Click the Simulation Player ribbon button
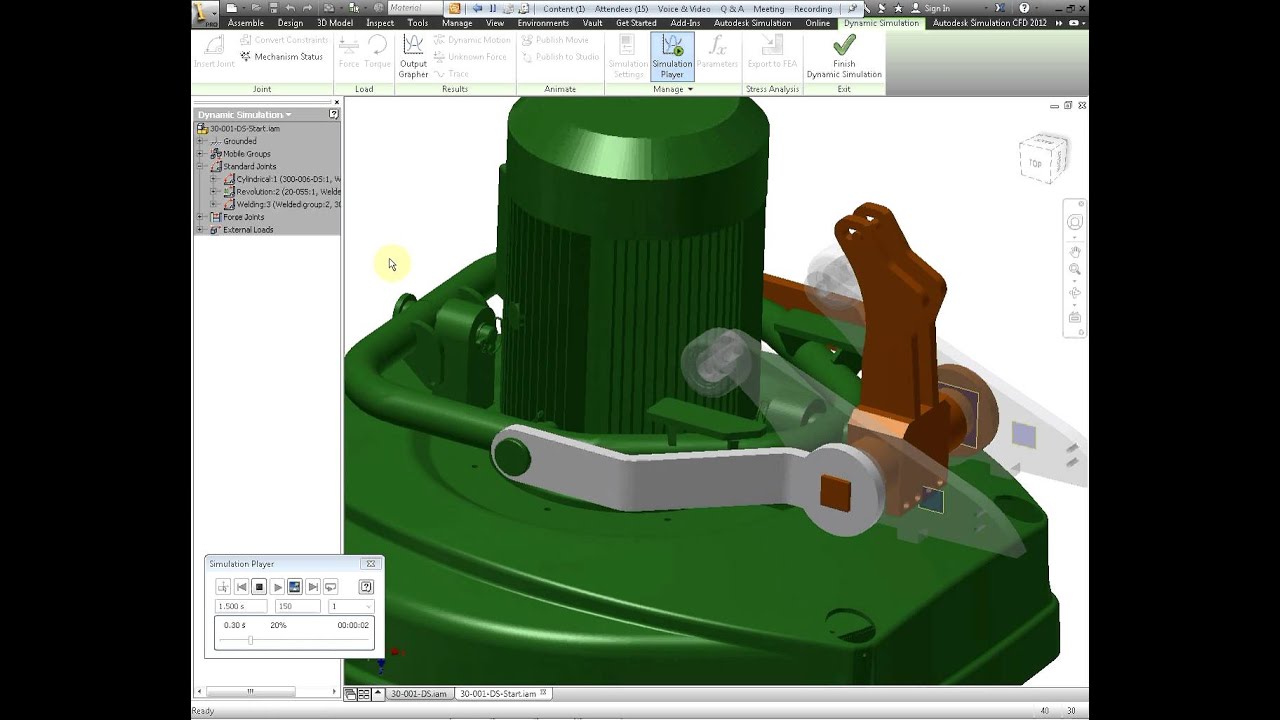The height and width of the screenshot is (720, 1280). point(672,56)
